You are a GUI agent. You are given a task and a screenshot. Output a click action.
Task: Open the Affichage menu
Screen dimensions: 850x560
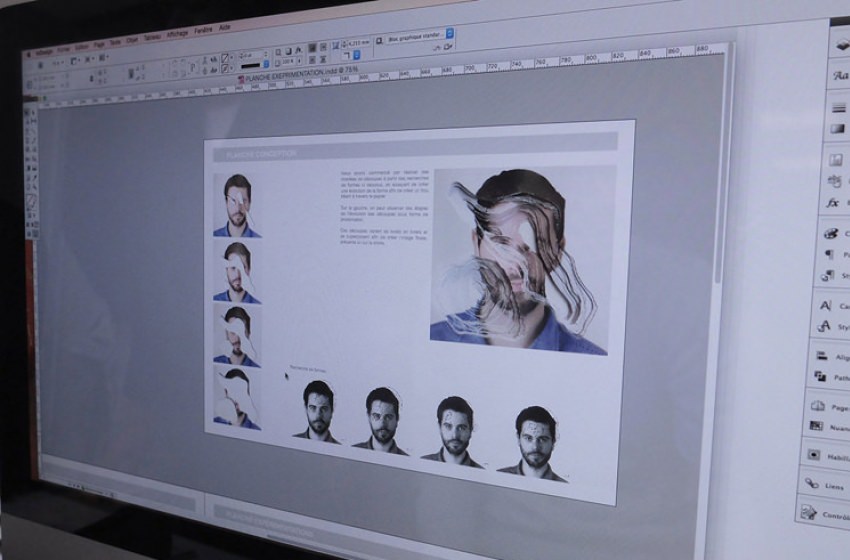coord(177,34)
